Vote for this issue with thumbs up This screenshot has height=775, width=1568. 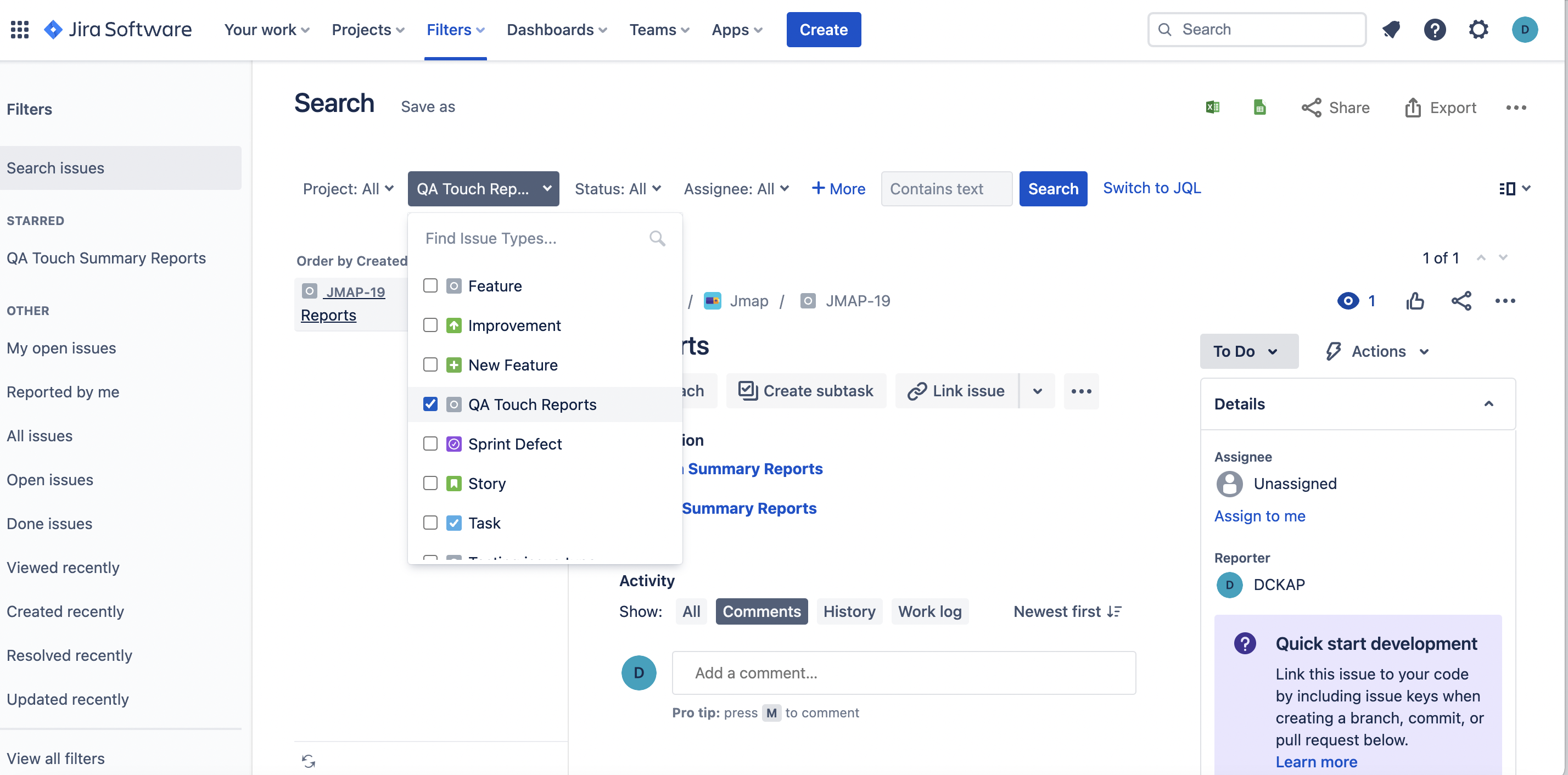(x=1415, y=301)
